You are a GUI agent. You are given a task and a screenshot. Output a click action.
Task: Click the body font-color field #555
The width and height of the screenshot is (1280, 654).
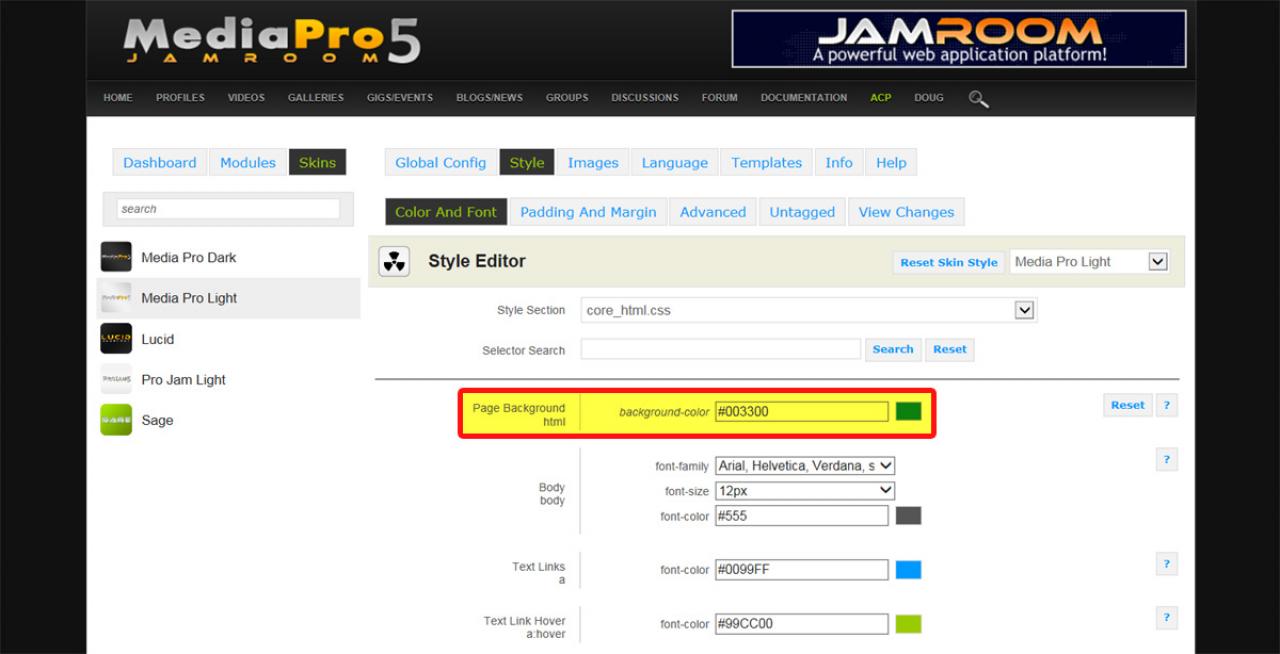coord(802,516)
